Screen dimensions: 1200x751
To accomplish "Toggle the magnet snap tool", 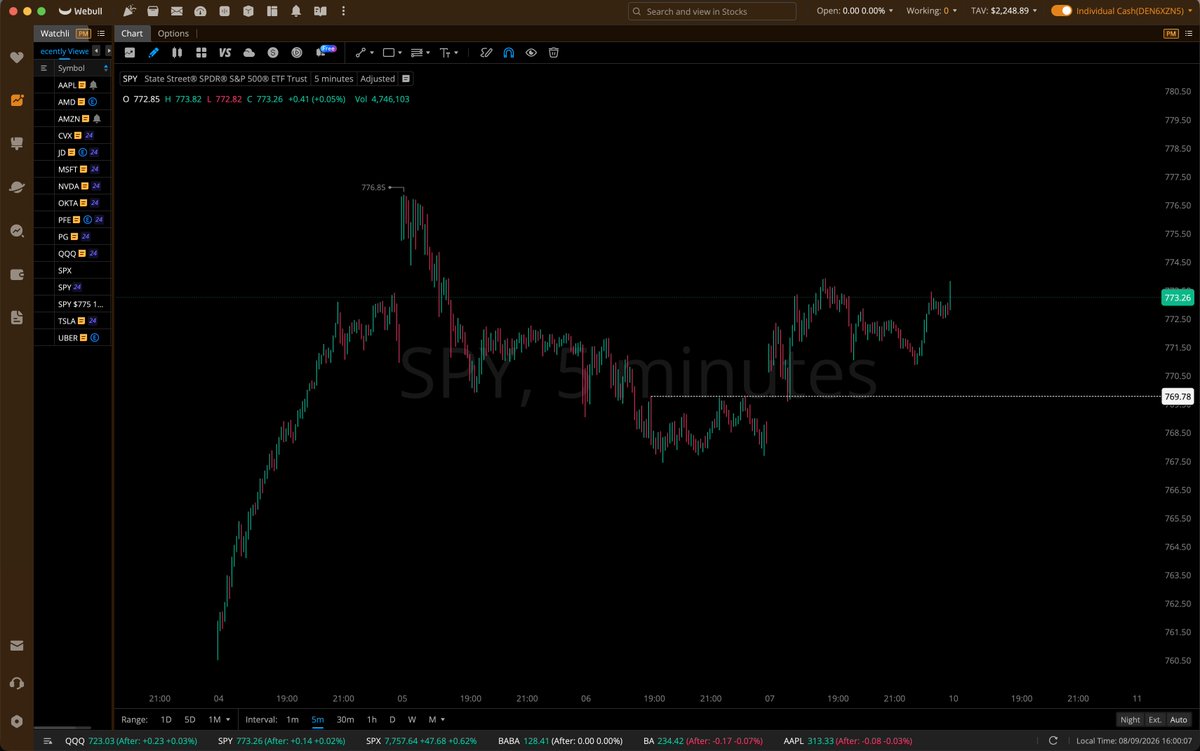I will [x=509, y=52].
